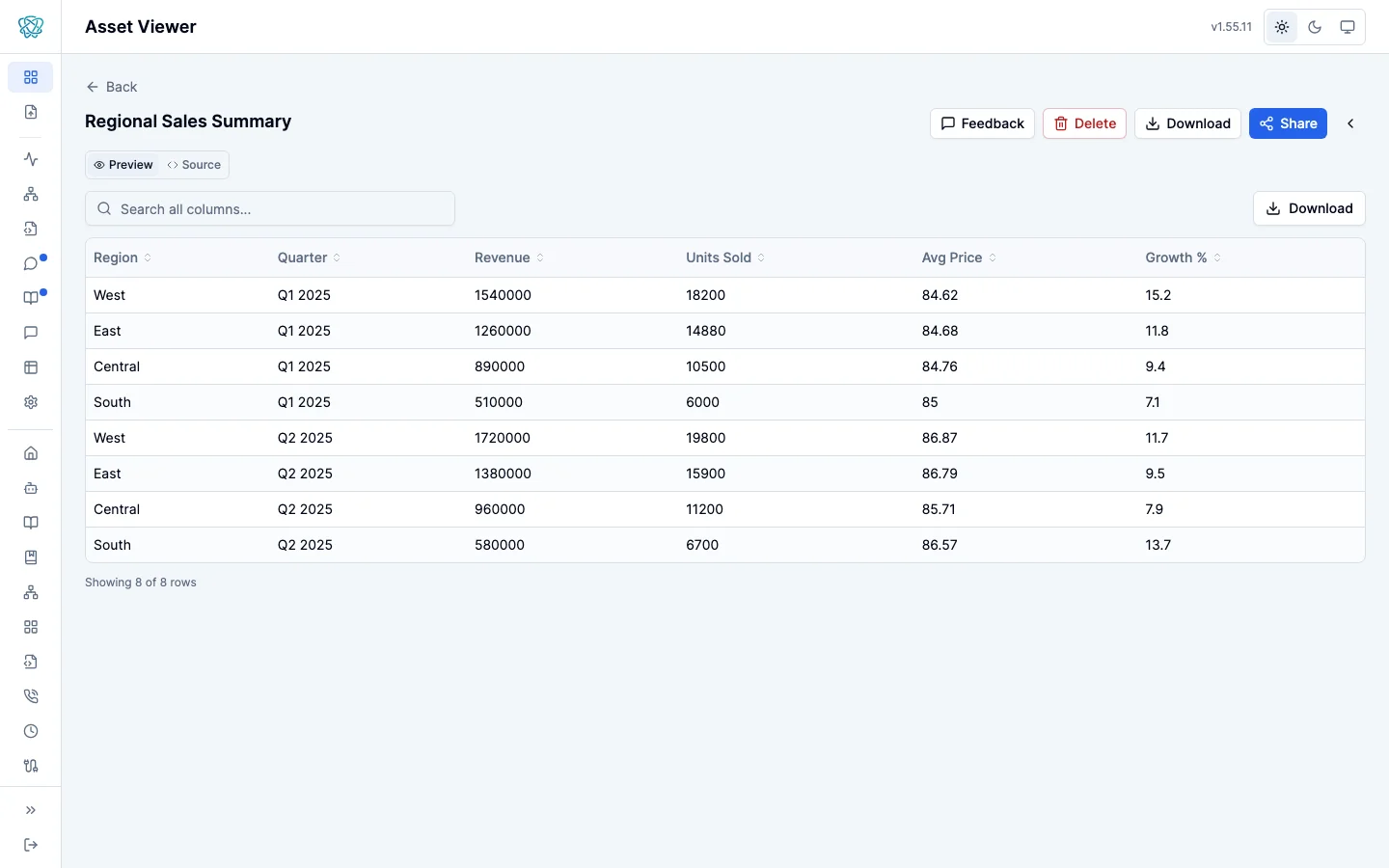Click the Download button beside the search field

[x=1309, y=208]
